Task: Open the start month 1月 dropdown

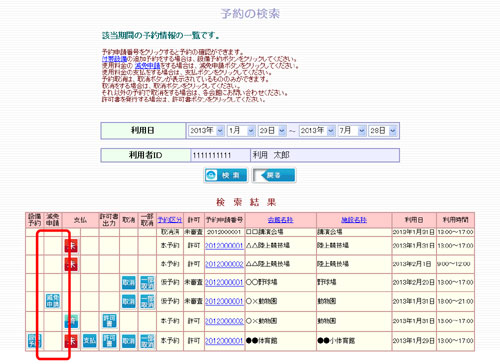Action: point(241,131)
